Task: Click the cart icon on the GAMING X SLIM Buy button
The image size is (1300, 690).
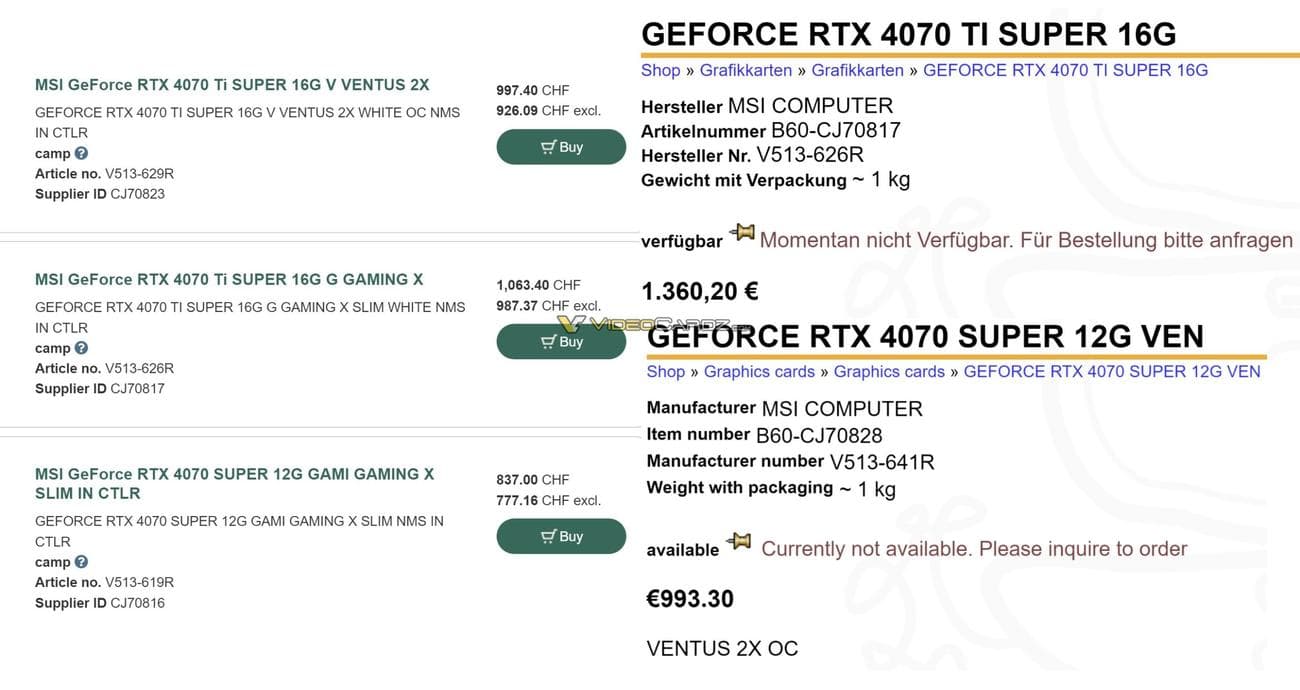Action: tap(546, 536)
